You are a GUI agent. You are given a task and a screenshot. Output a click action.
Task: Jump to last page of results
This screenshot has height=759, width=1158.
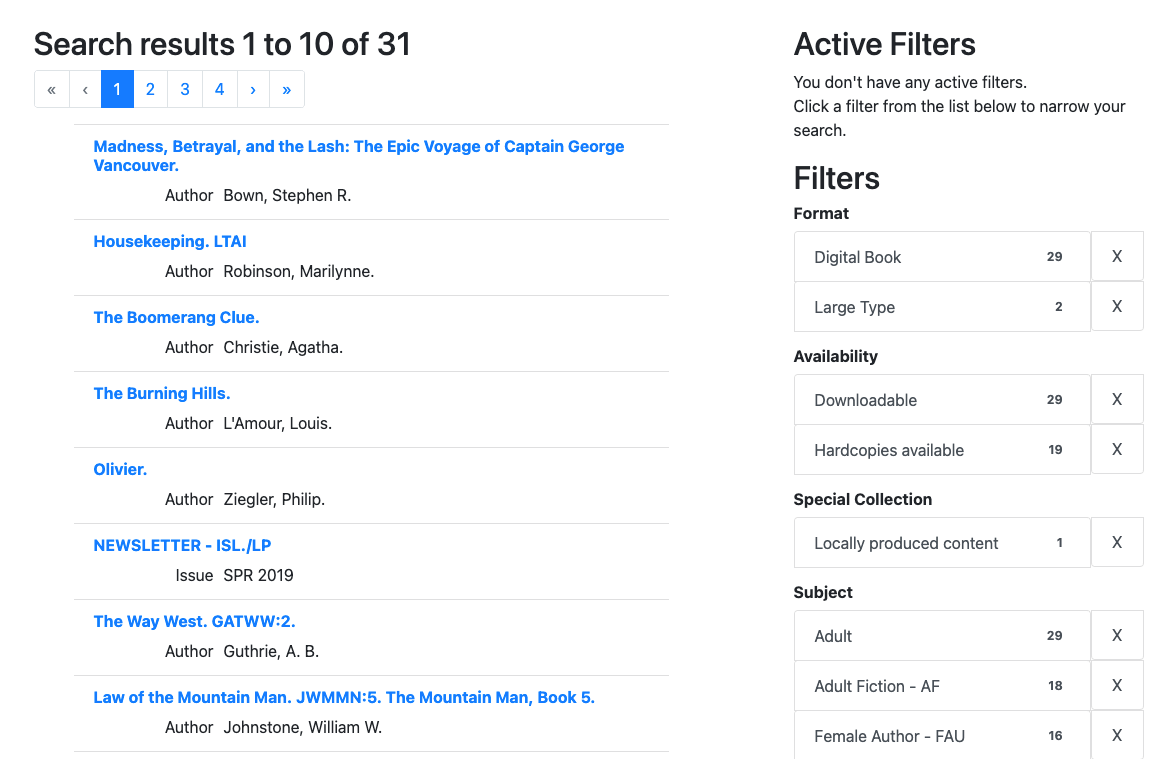[x=287, y=90]
